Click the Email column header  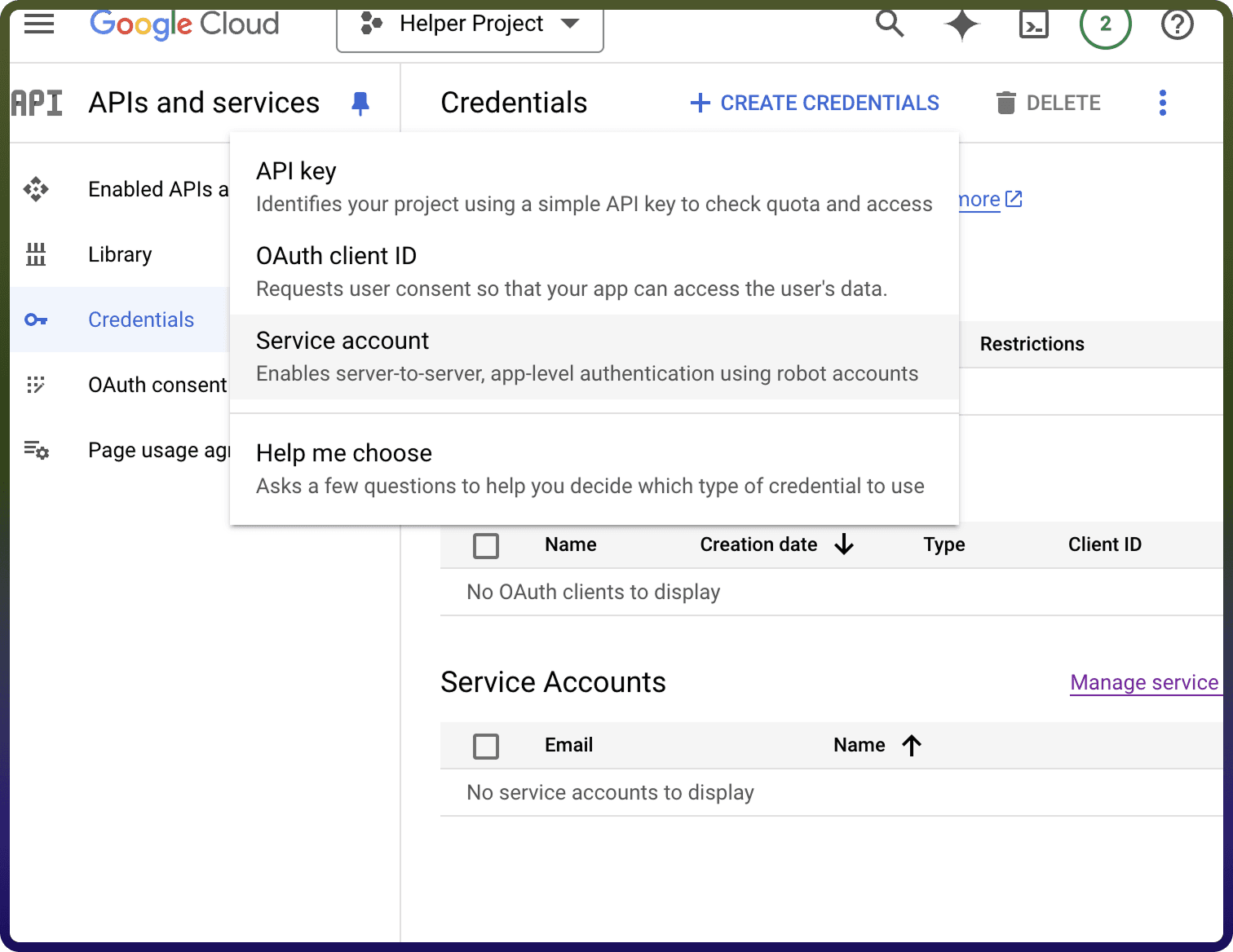coord(569,745)
